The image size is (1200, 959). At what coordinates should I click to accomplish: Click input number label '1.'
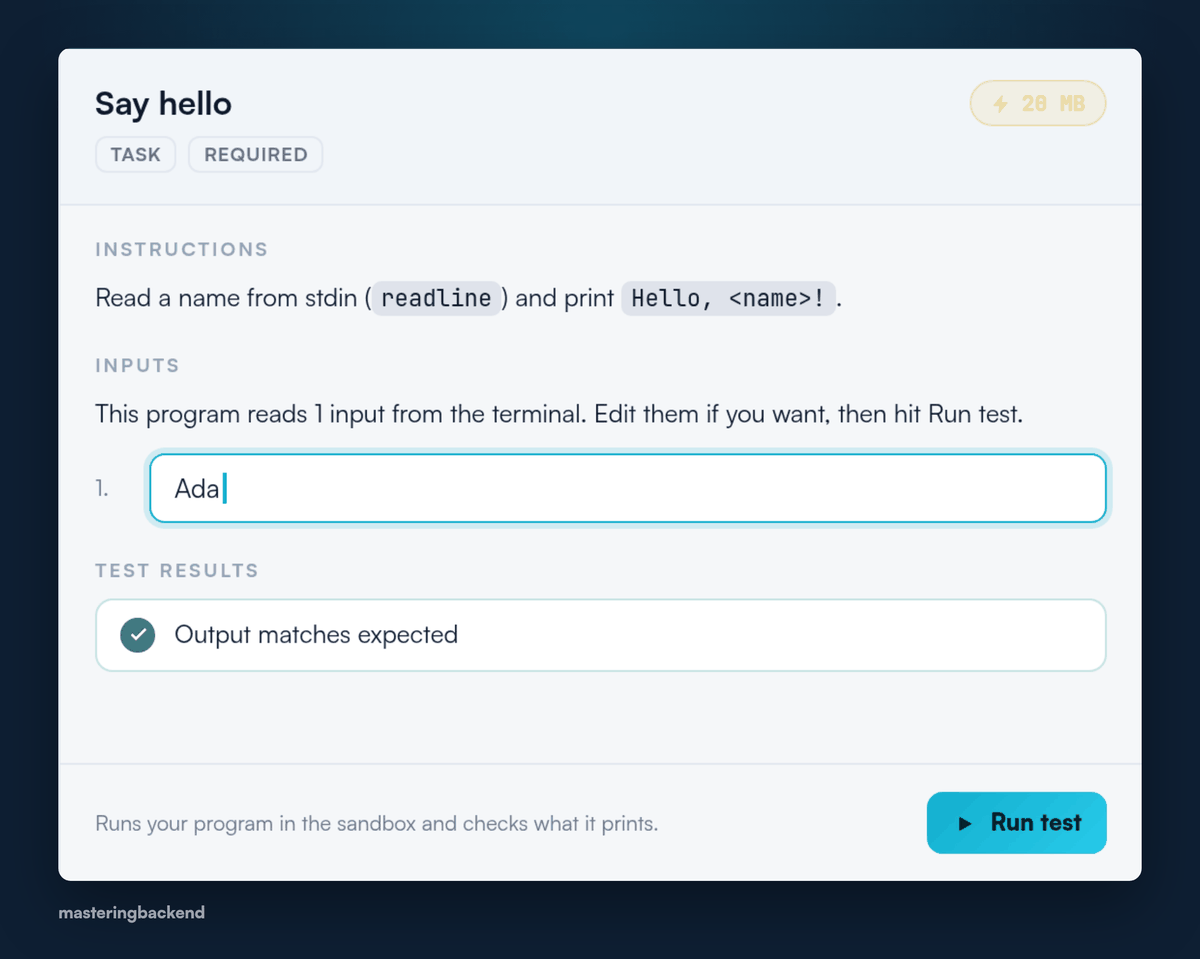pos(103,489)
